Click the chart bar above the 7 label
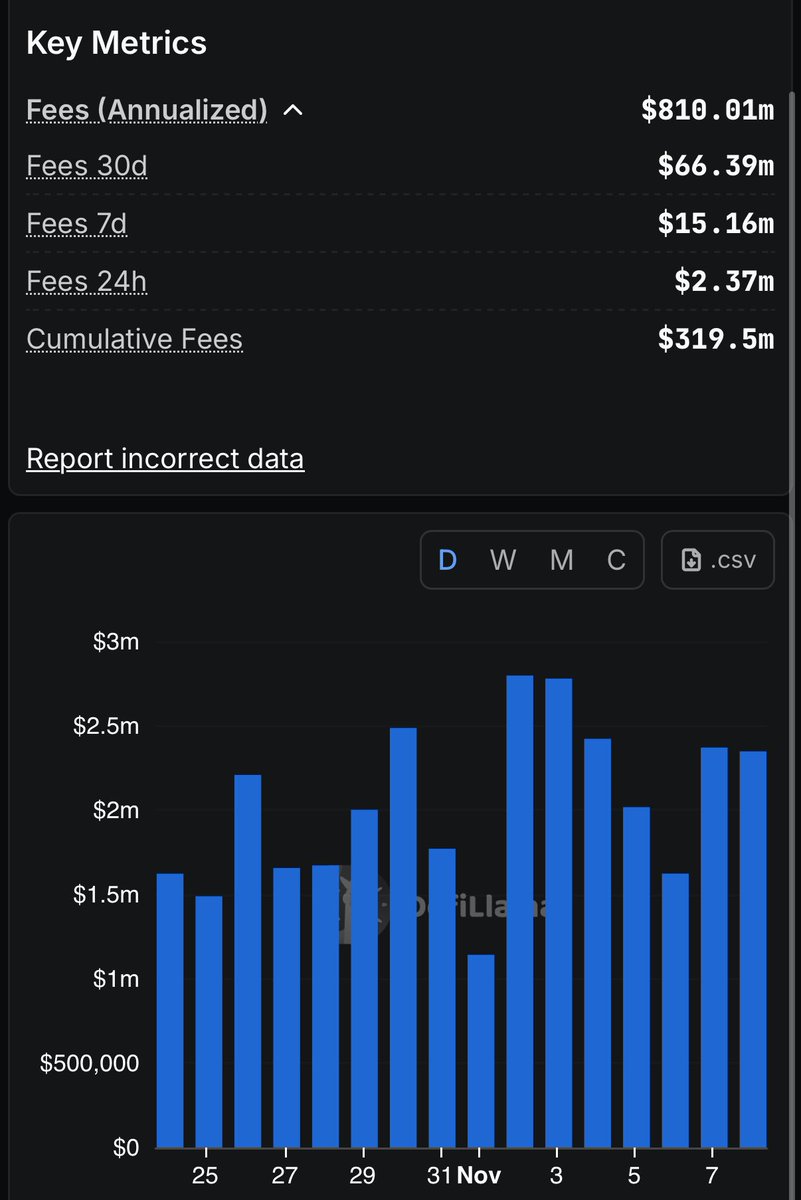 (714, 947)
